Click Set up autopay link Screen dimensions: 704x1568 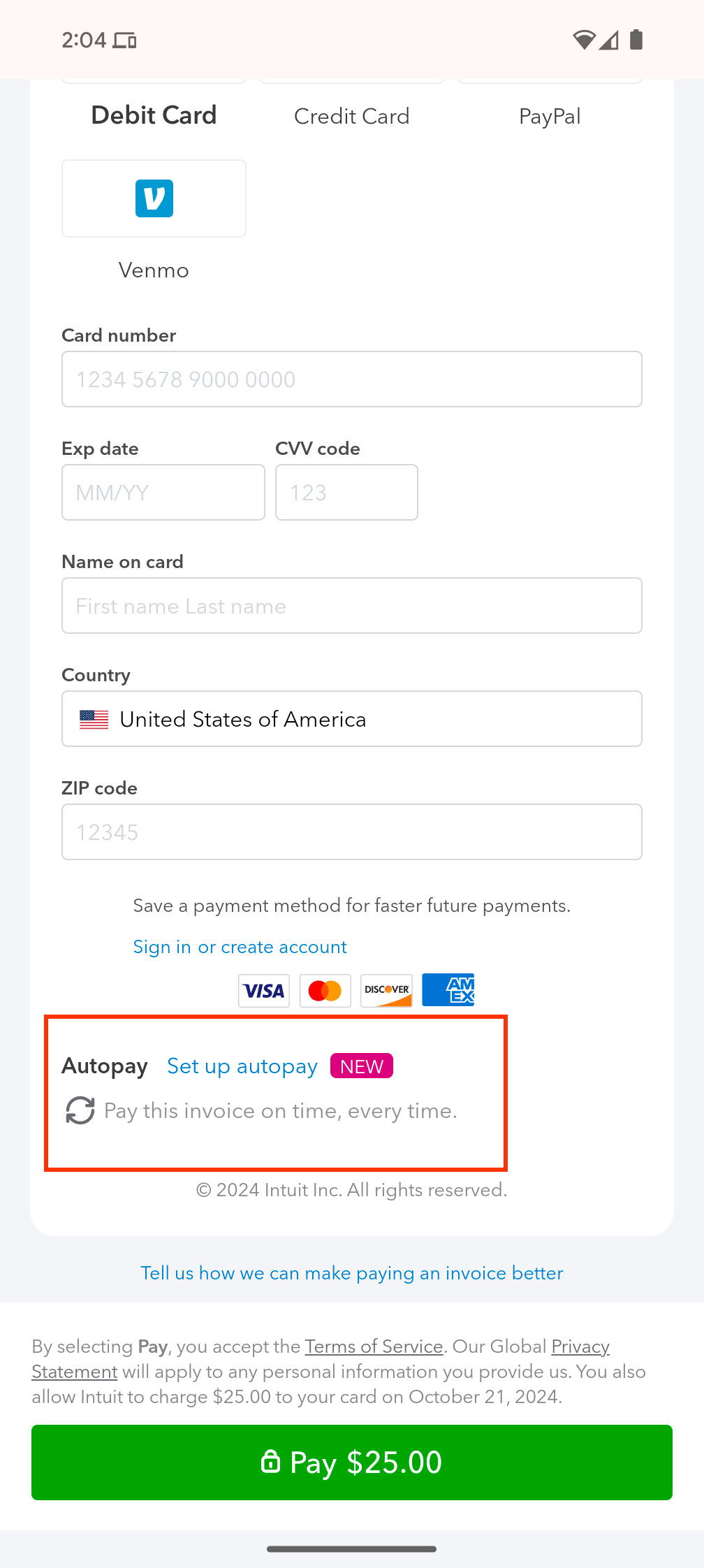pos(242,1066)
